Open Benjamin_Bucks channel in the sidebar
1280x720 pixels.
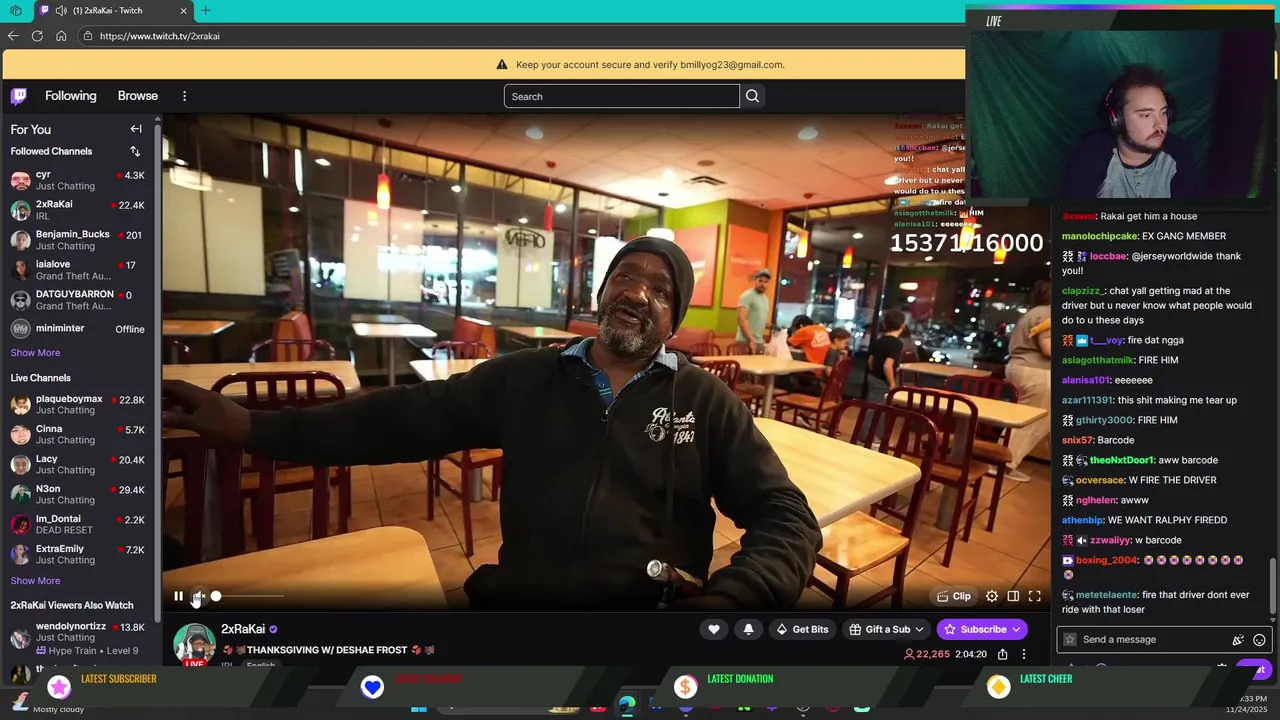[x=78, y=240]
